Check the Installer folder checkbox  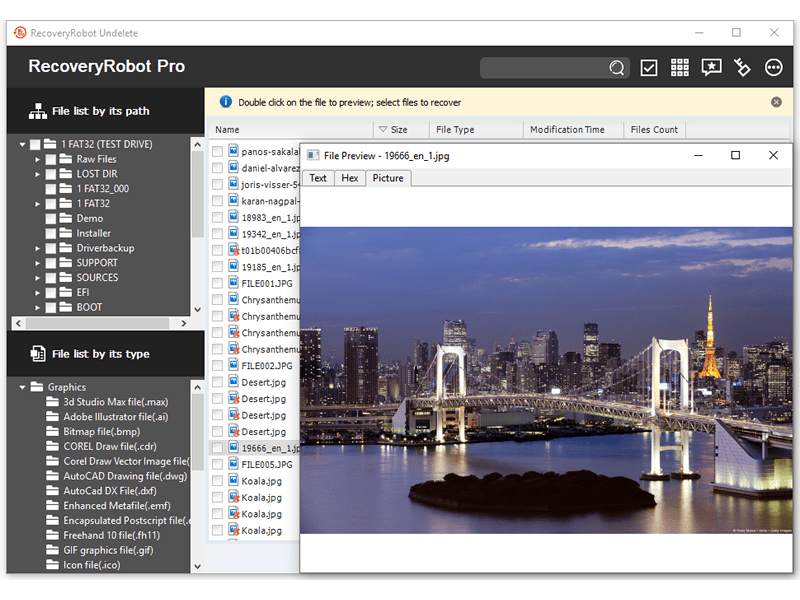51,233
